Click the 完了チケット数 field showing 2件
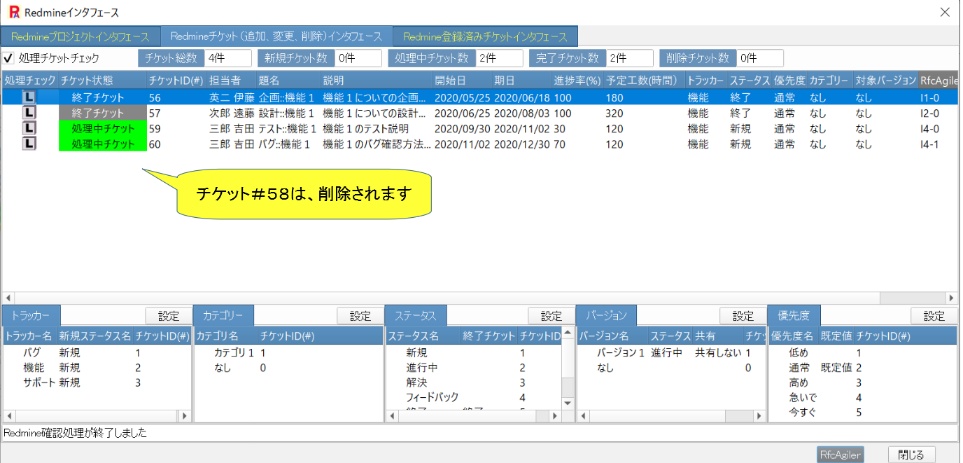This screenshot has width=963, height=463. coord(630,58)
